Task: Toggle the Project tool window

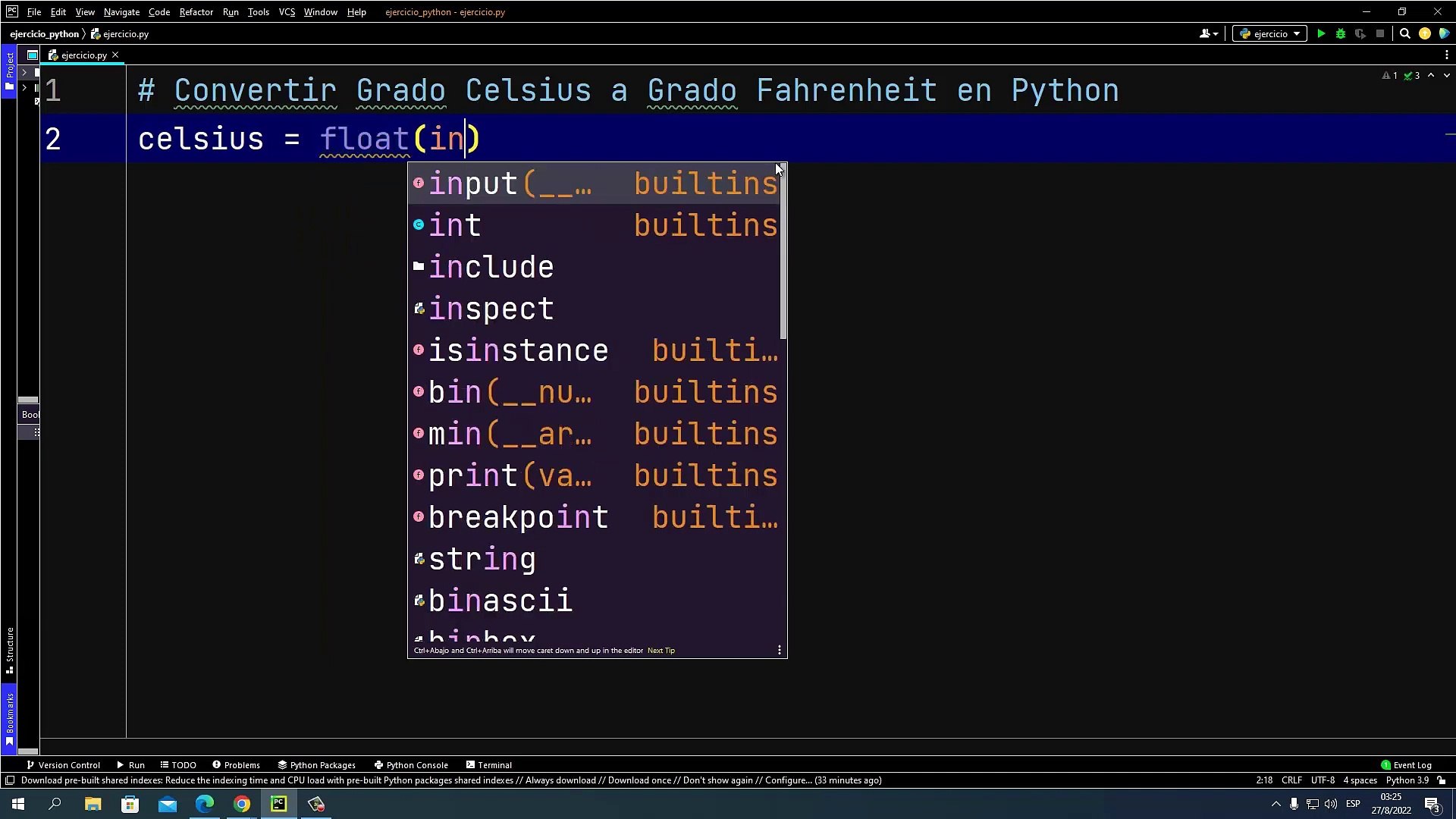Action: (x=9, y=71)
